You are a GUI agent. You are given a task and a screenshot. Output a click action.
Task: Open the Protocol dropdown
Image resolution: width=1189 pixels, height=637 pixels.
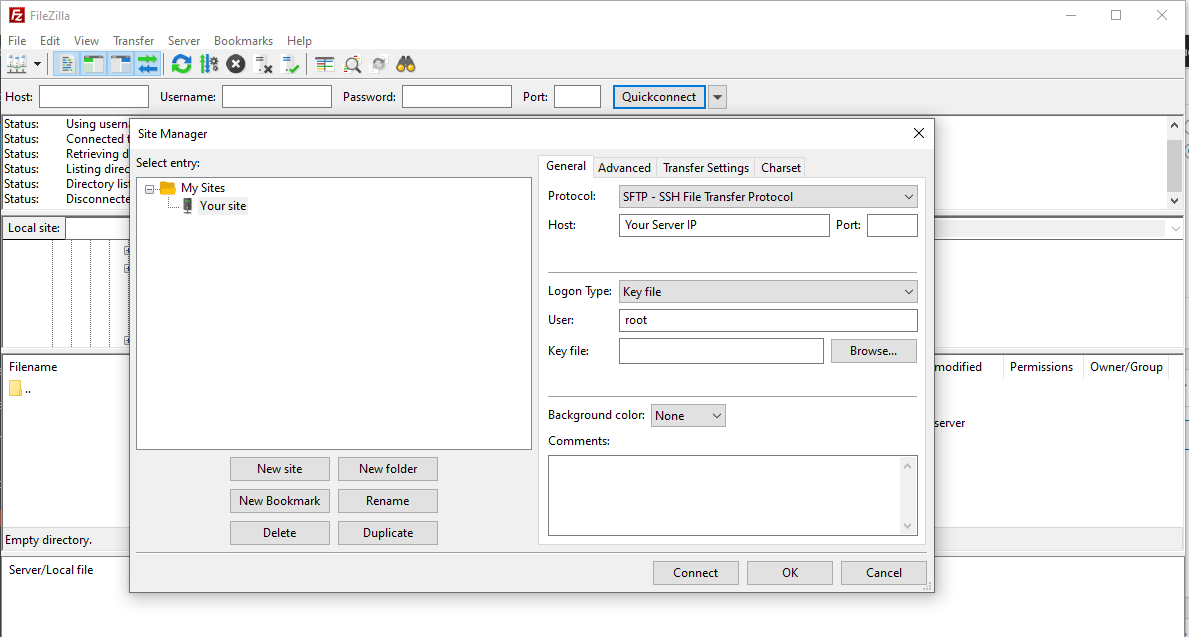click(x=768, y=196)
